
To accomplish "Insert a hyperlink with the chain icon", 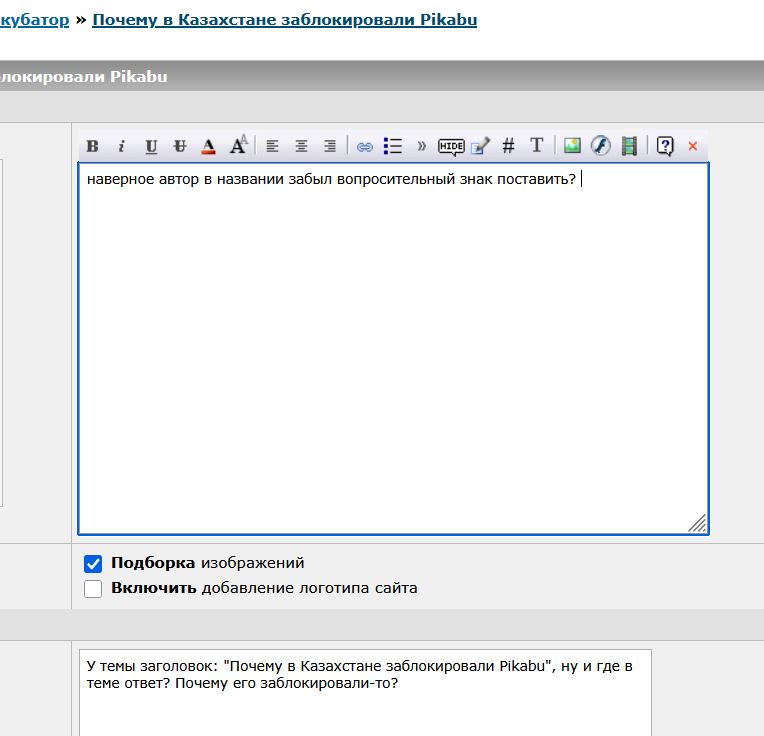I will pyautogui.click(x=364, y=146).
